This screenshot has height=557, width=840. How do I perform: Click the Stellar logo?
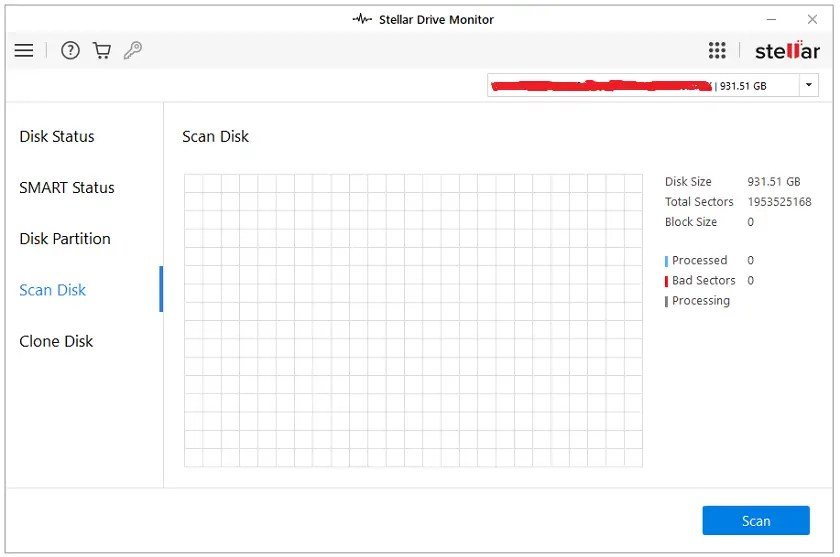[787, 51]
